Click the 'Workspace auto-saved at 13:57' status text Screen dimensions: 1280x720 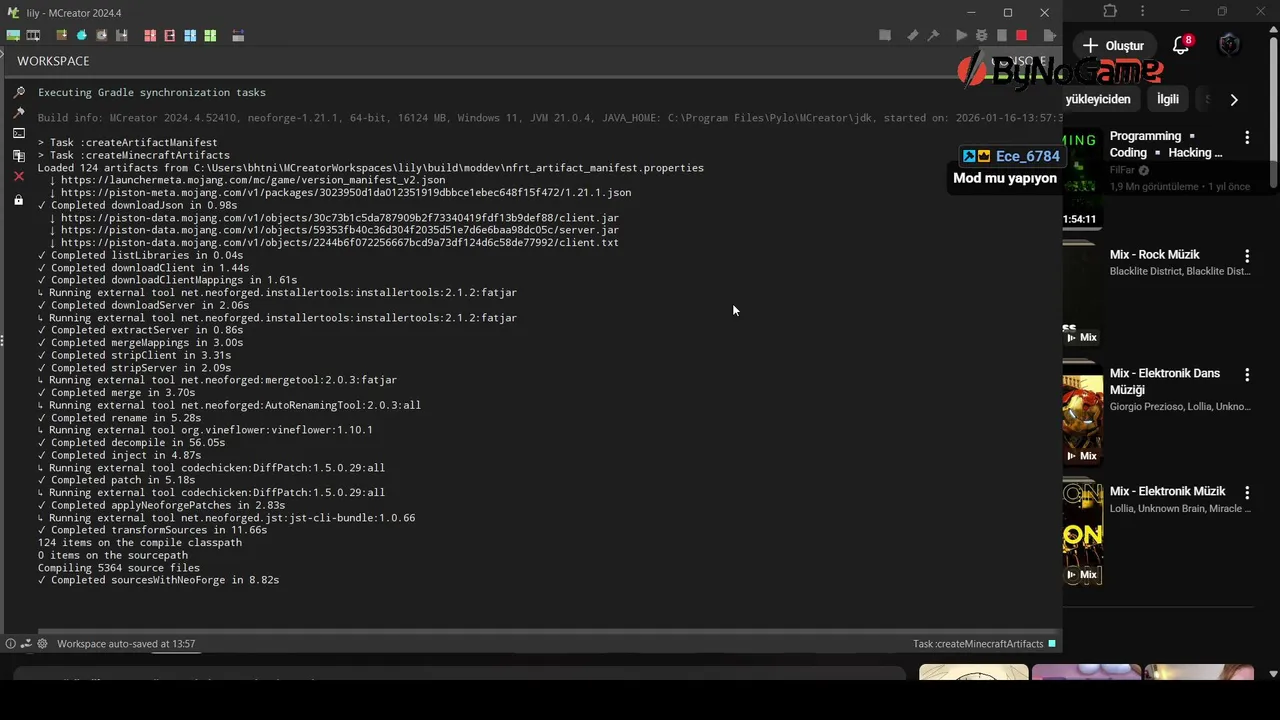pyautogui.click(x=126, y=644)
